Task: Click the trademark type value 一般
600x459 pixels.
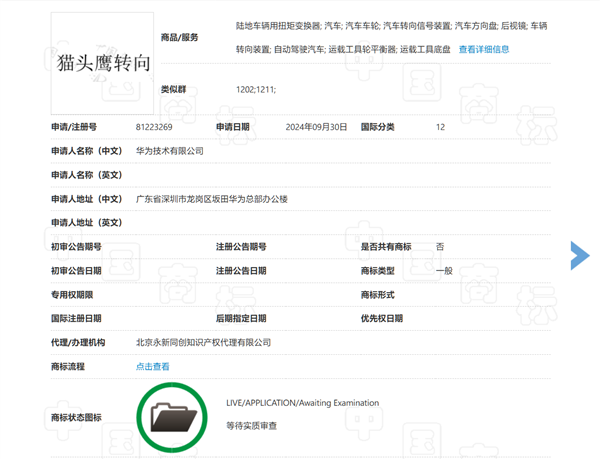Action: pyautogui.click(x=444, y=270)
